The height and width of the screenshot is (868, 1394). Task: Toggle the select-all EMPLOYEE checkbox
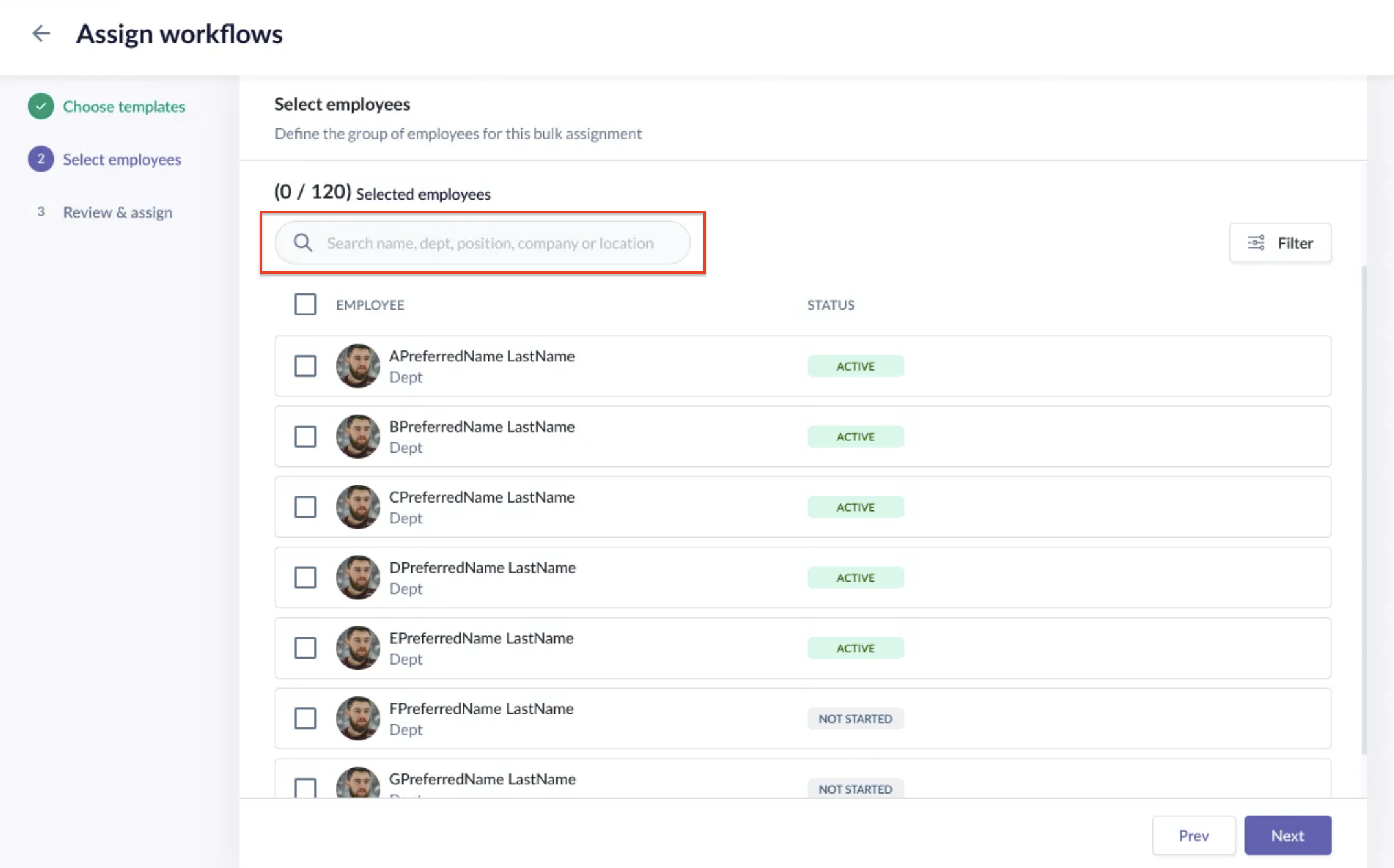click(305, 304)
